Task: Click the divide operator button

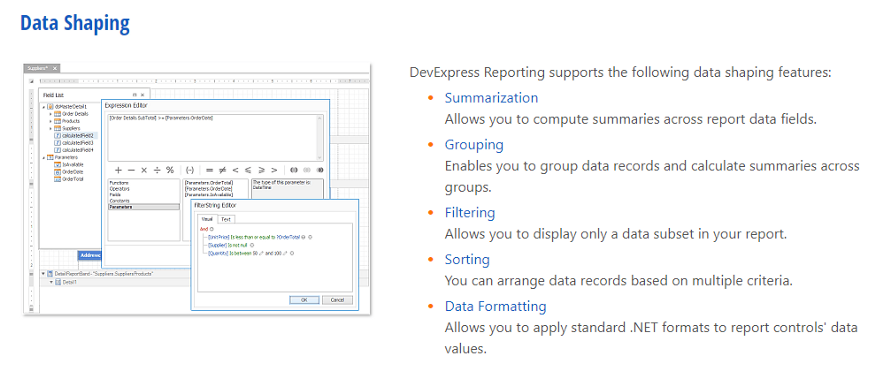Action: tap(157, 170)
